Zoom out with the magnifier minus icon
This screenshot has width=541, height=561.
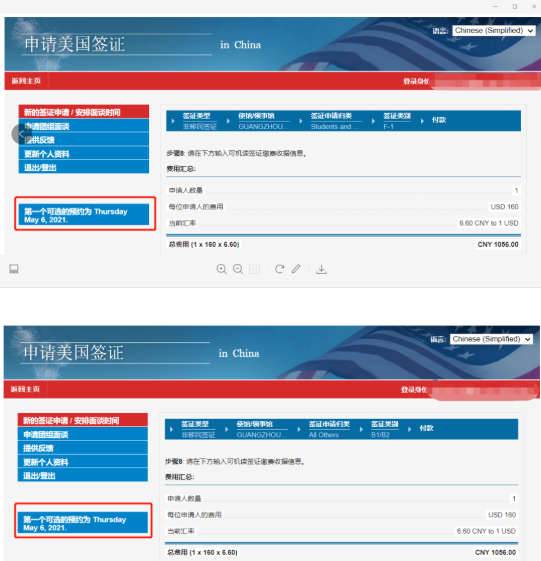(238, 269)
